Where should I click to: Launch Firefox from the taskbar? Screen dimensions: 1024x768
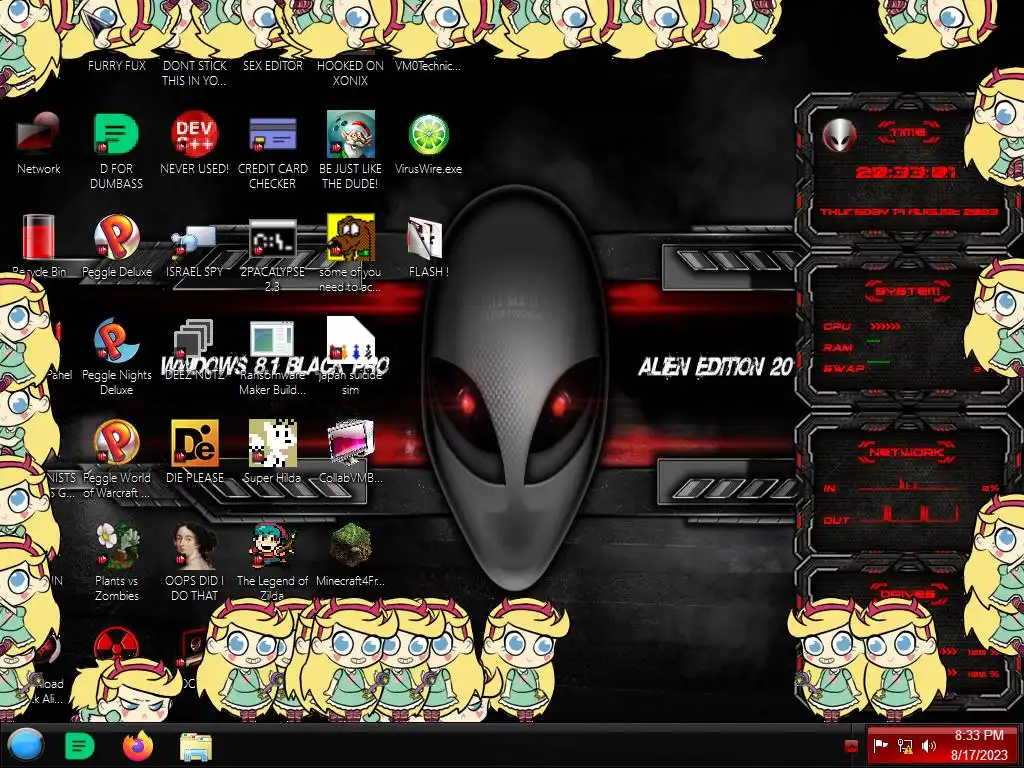coord(138,746)
